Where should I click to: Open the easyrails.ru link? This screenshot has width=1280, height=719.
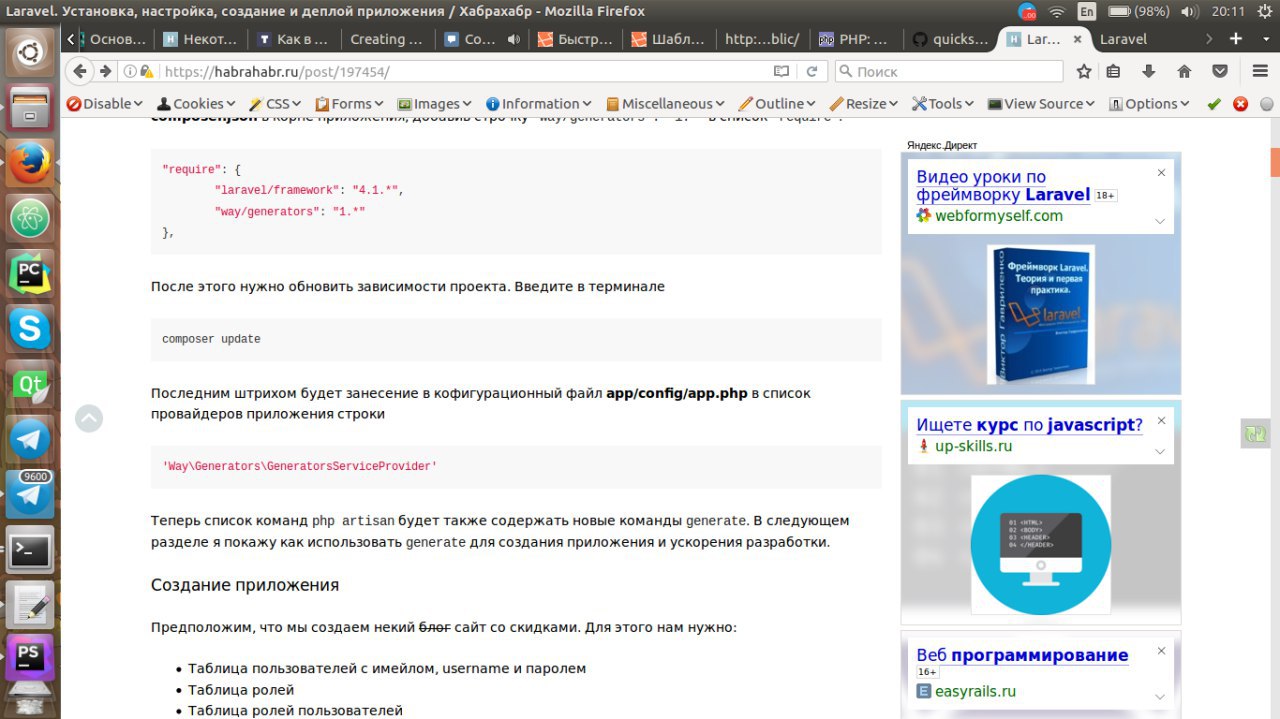(975, 691)
